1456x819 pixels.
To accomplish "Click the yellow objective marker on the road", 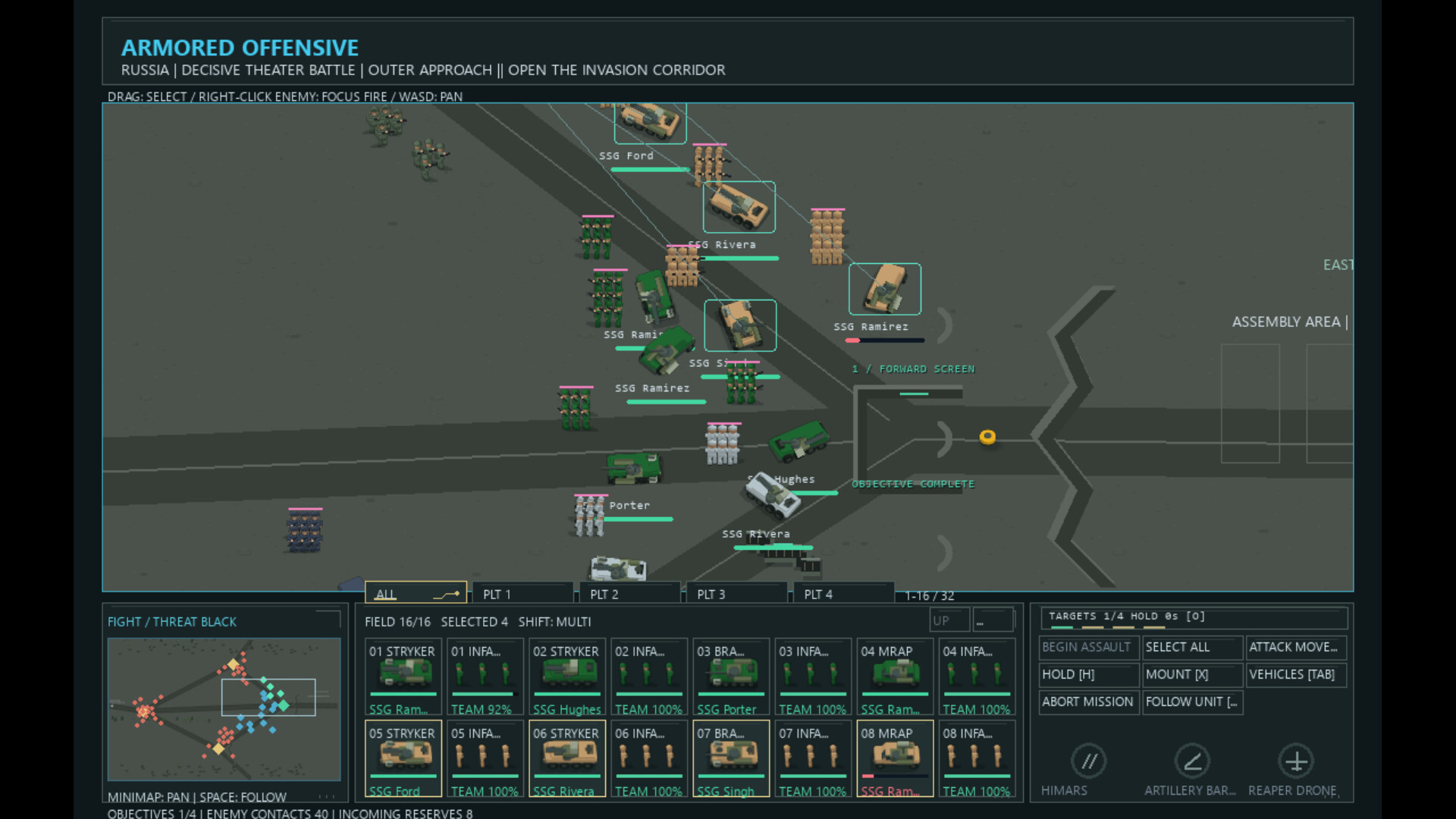I will (x=987, y=437).
